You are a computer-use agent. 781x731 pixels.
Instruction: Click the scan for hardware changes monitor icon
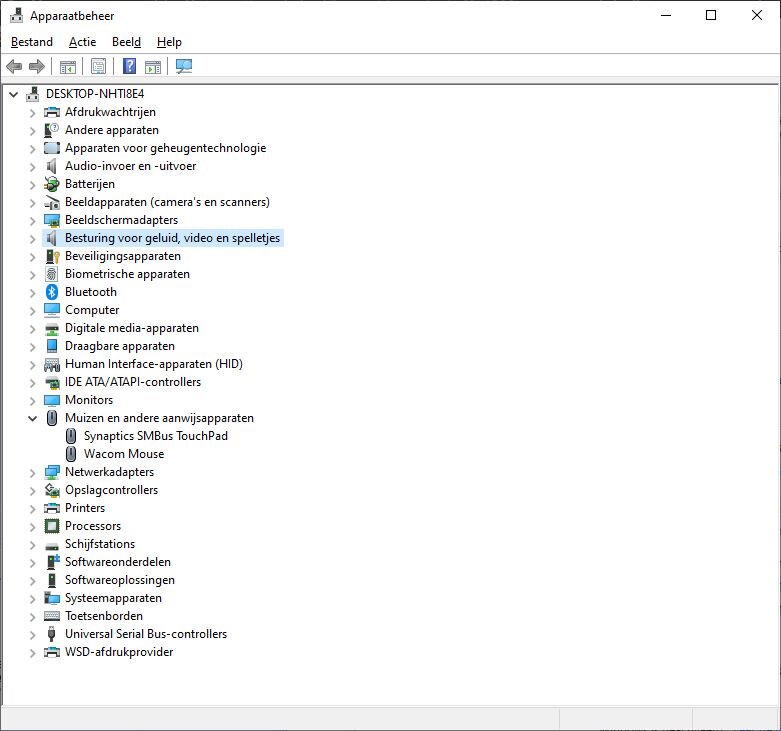(x=184, y=67)
